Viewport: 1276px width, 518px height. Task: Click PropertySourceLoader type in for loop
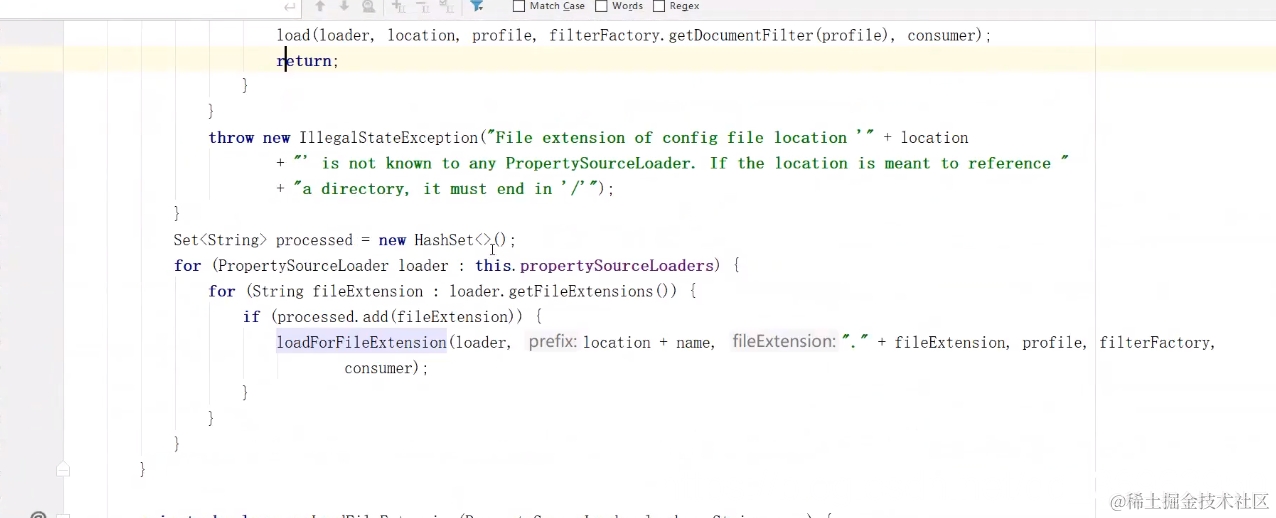[x=303, y=266]
